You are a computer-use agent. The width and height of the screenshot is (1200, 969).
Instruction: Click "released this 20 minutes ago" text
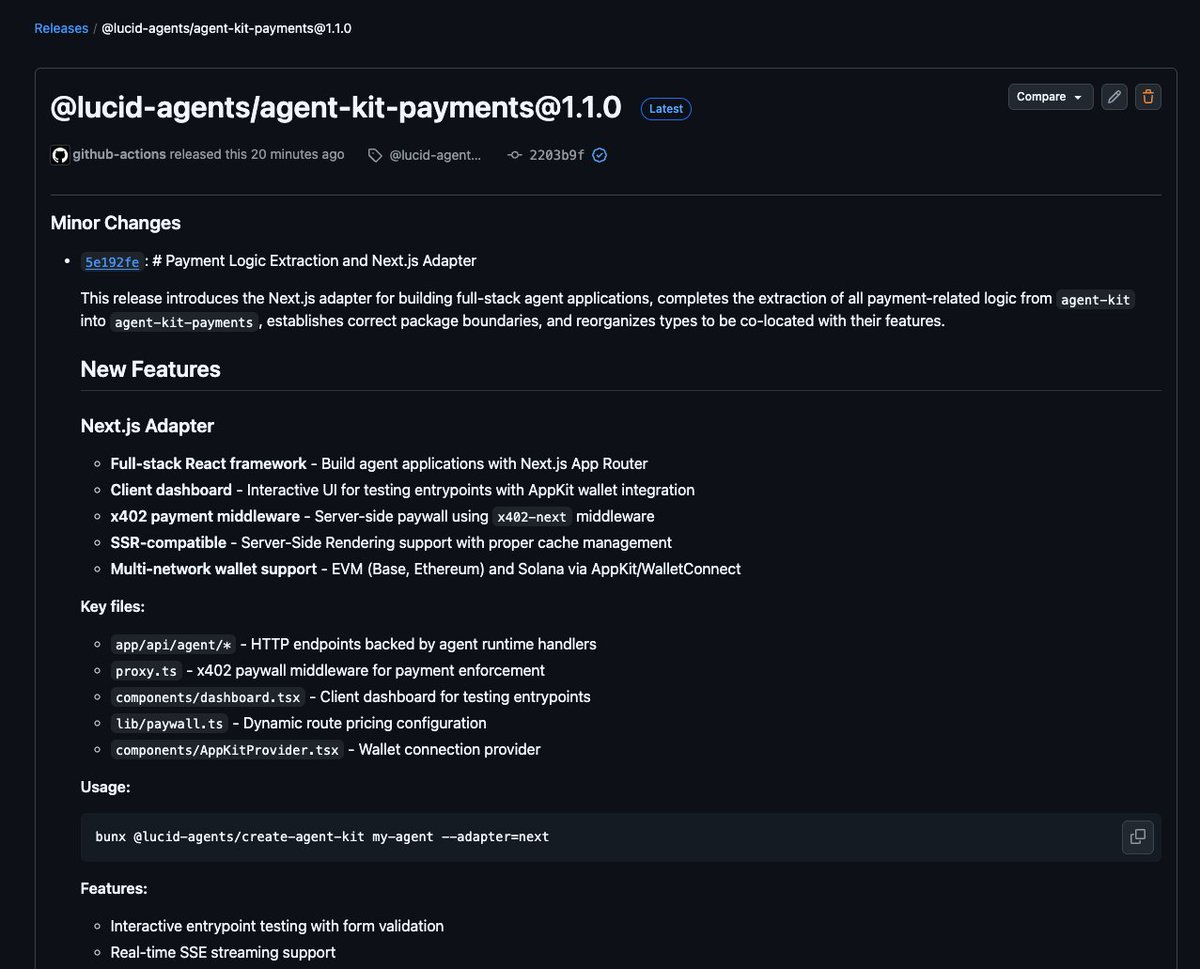click(257, 155)
